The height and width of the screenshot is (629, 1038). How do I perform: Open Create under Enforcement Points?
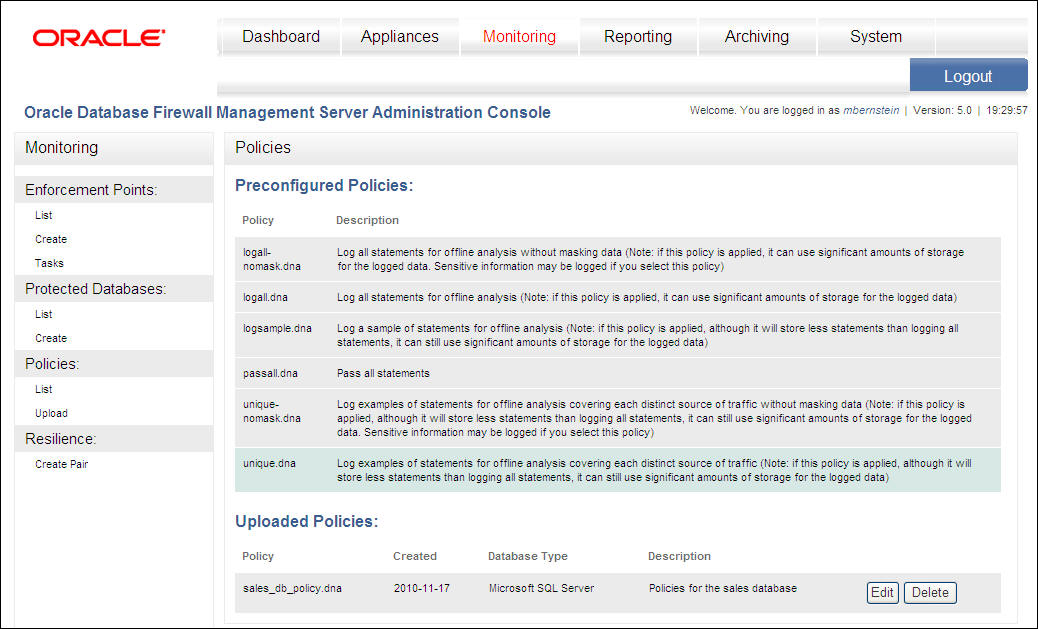tap(51, 239)
